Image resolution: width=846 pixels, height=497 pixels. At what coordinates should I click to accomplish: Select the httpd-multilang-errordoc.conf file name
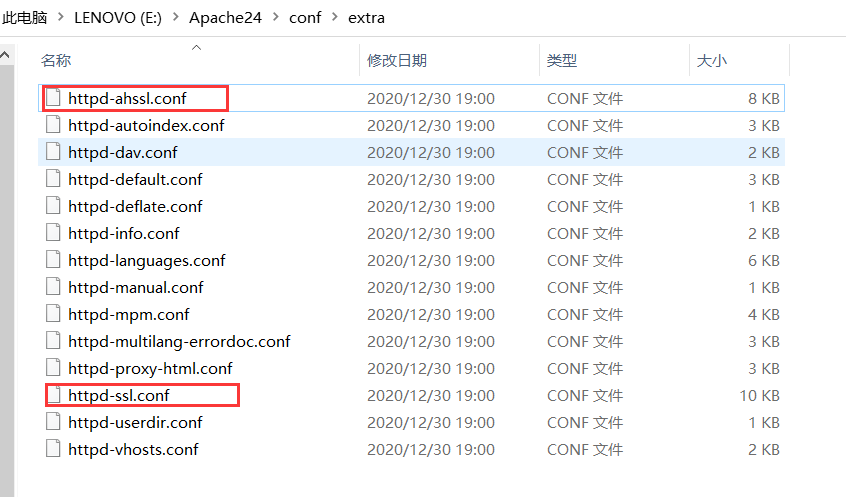pyautogui.click(x=180, y=341)
